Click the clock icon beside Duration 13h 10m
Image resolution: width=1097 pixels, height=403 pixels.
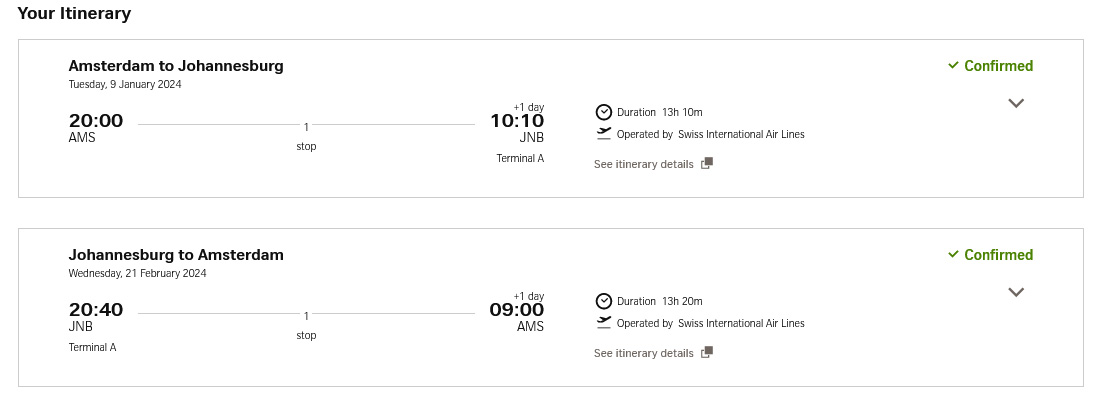[604, 112]
